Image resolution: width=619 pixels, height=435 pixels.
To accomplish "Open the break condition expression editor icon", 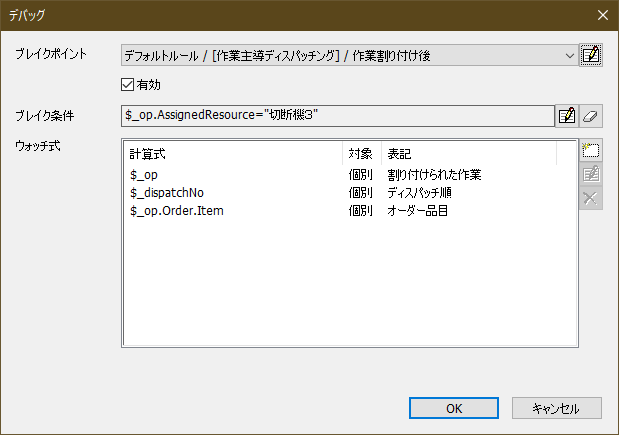I will tap(567, 116).
